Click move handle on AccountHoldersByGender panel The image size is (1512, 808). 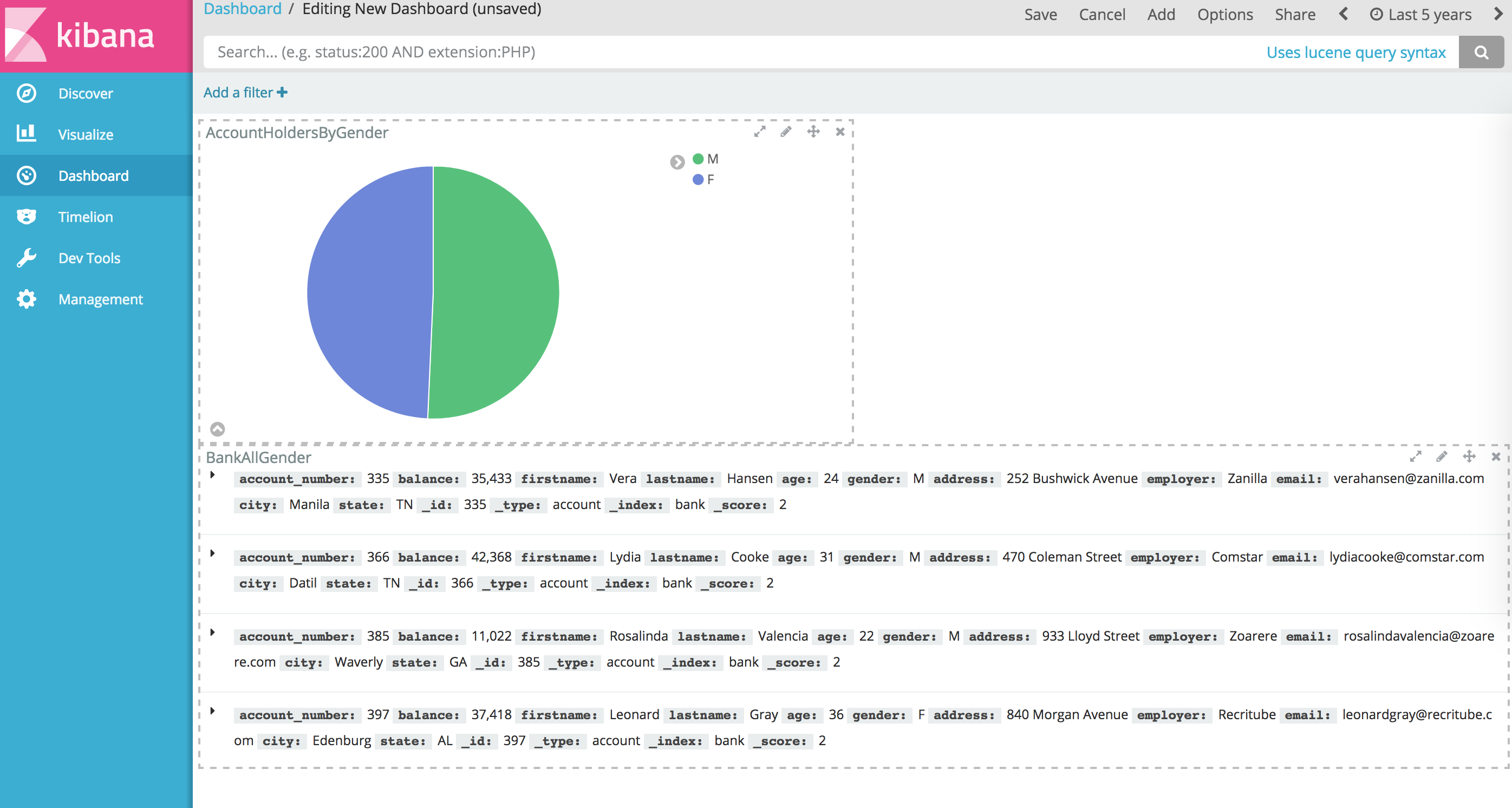click(x=813, y=132)
